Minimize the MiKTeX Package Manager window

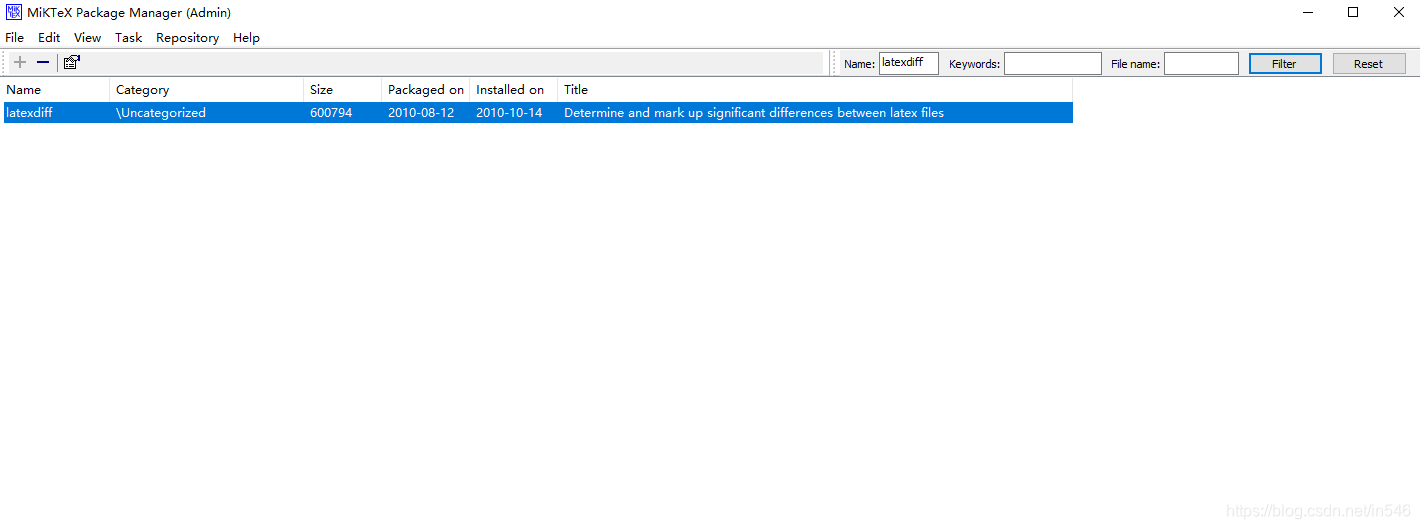point(1308,12)
